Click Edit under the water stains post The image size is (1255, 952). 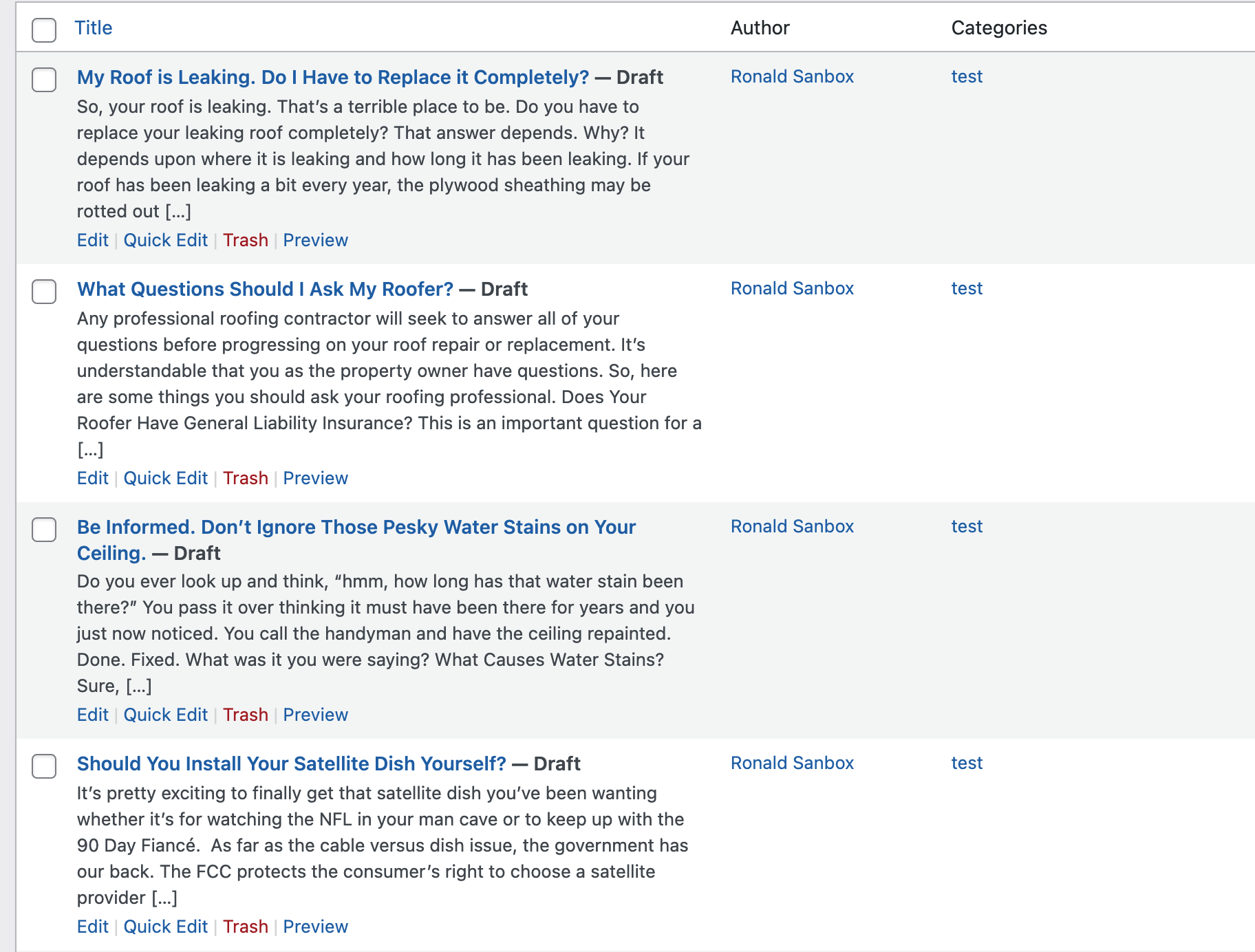92,715
